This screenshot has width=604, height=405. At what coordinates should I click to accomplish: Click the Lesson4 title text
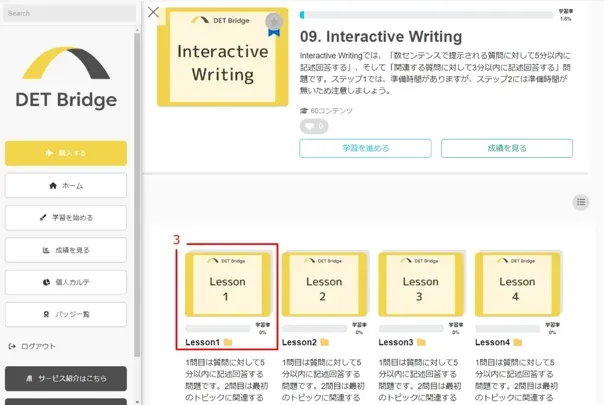(x=492, y=342)
